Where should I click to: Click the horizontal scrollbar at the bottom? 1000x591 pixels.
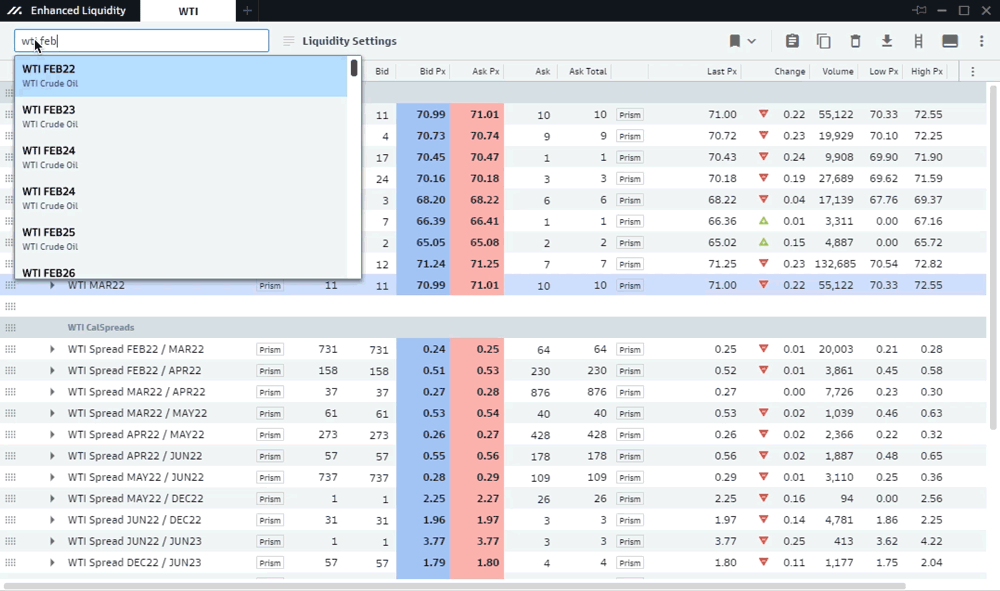click(x=454, y=585)
